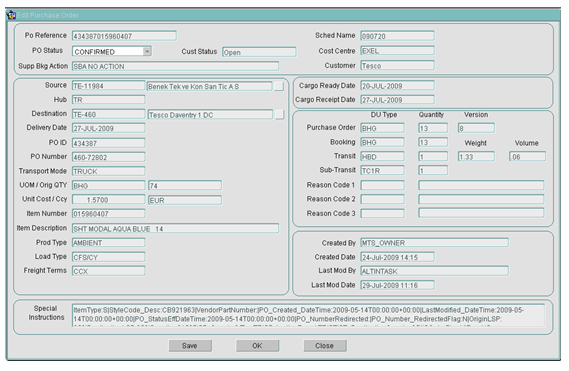The image size is (569, 371).
Task: Click the Weight field 1.33
Action: [x=476, y=156]
